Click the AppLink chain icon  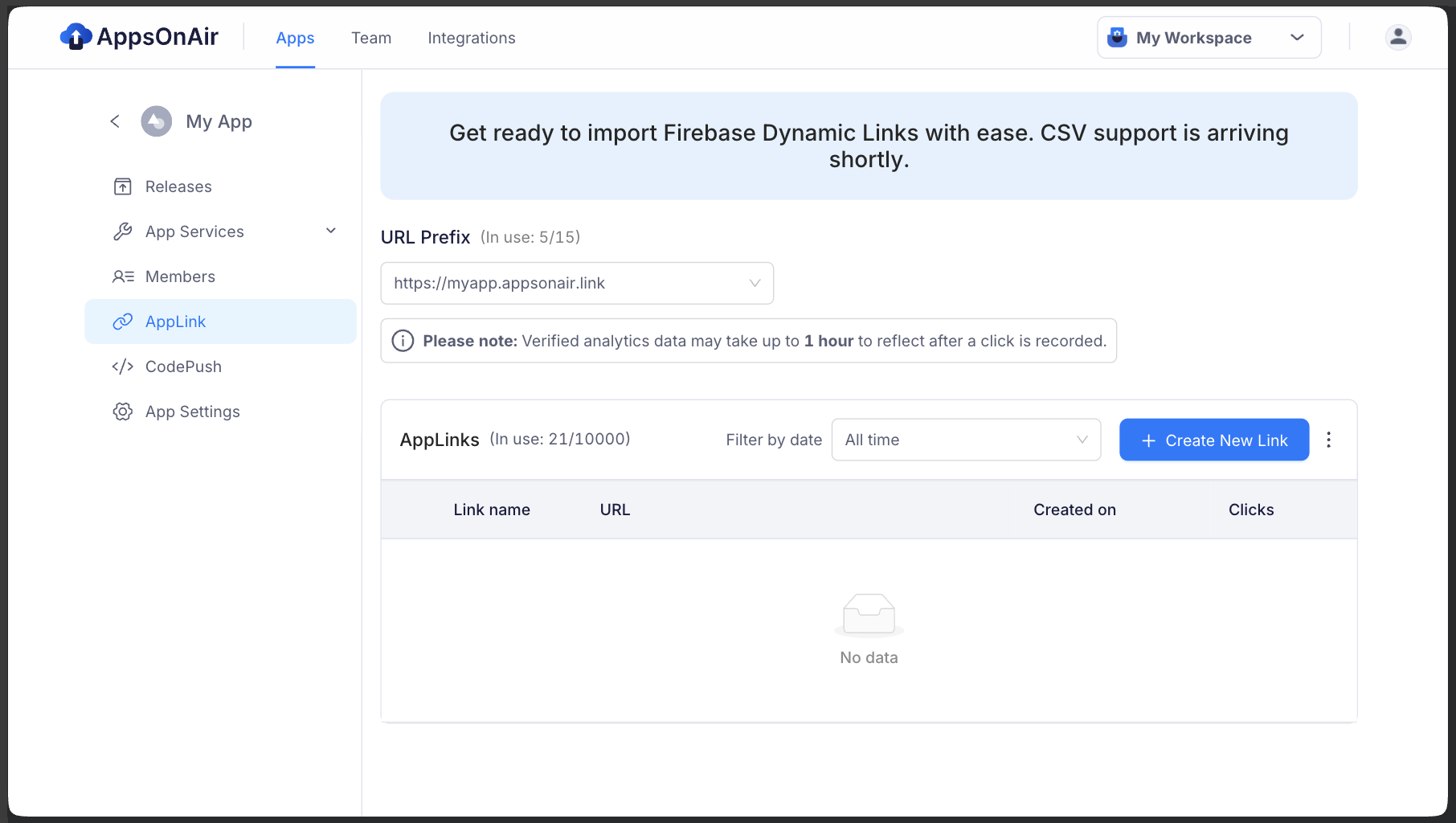click(x=123, y=321)
